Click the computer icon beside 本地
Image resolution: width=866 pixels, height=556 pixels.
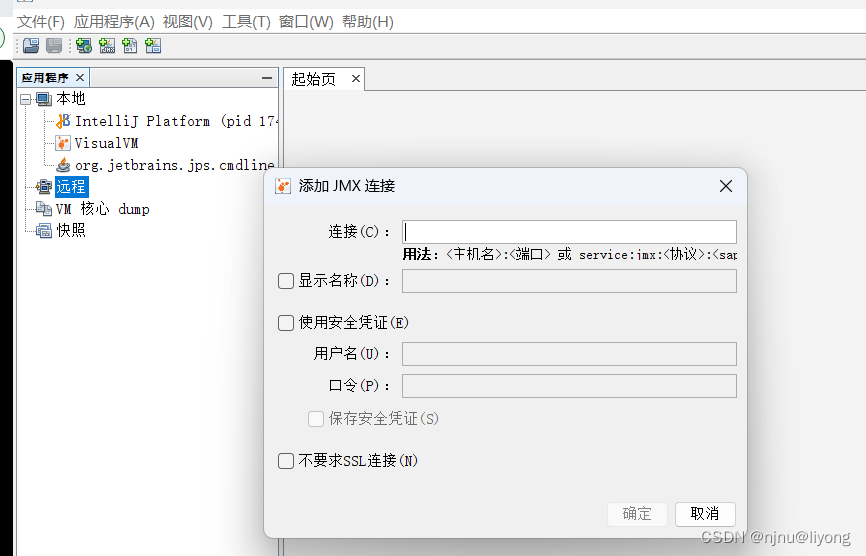pyautogui.click(x=44, y=99)
